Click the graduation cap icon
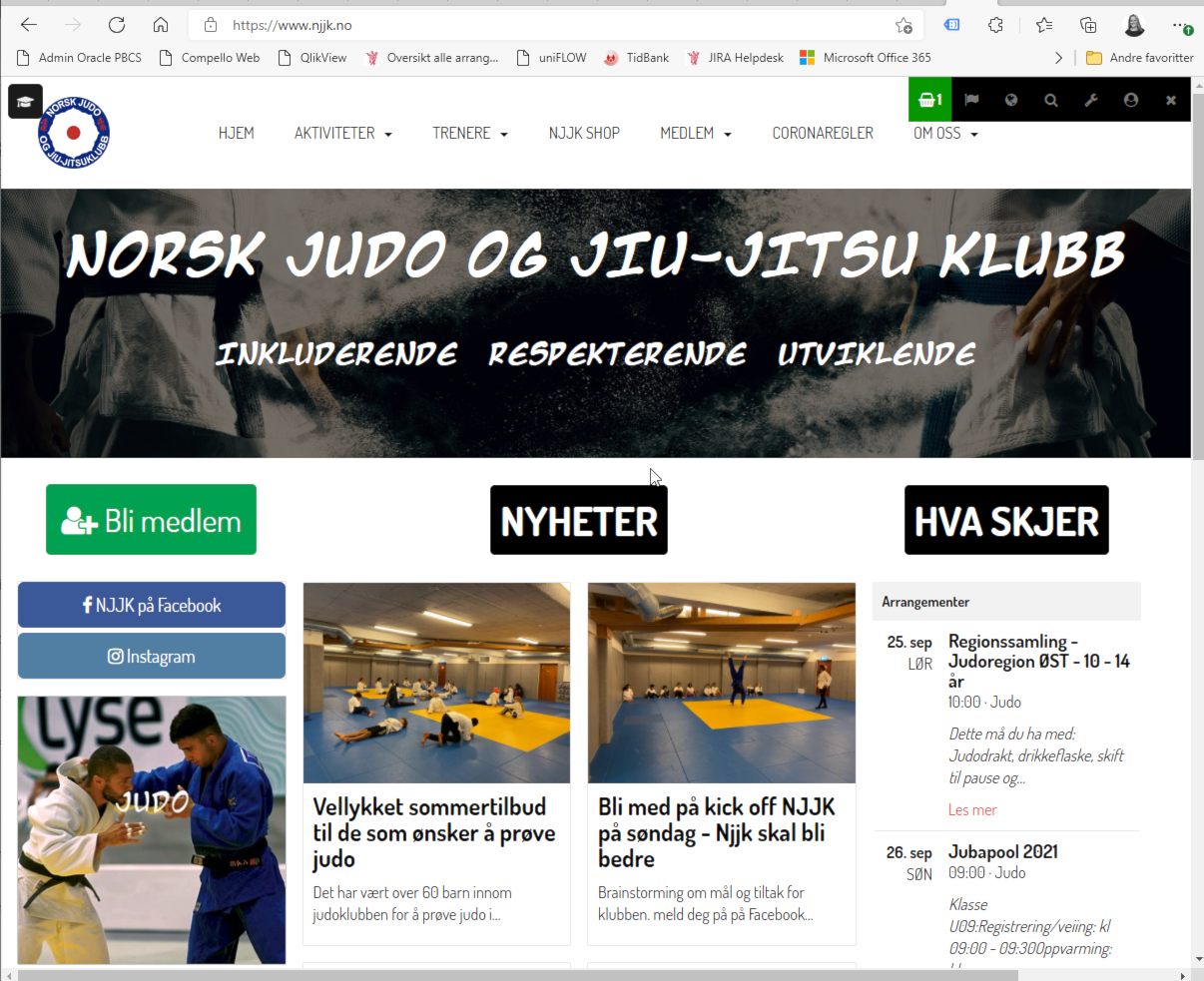The width and height of the screenshot is (1204, 981). click(x=25, y=102)
